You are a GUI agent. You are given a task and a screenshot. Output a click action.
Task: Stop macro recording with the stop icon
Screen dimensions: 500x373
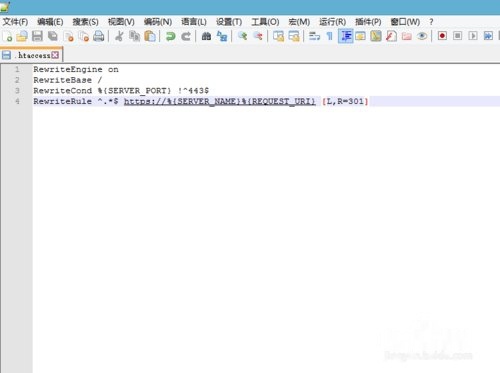(x=458, y=36)
